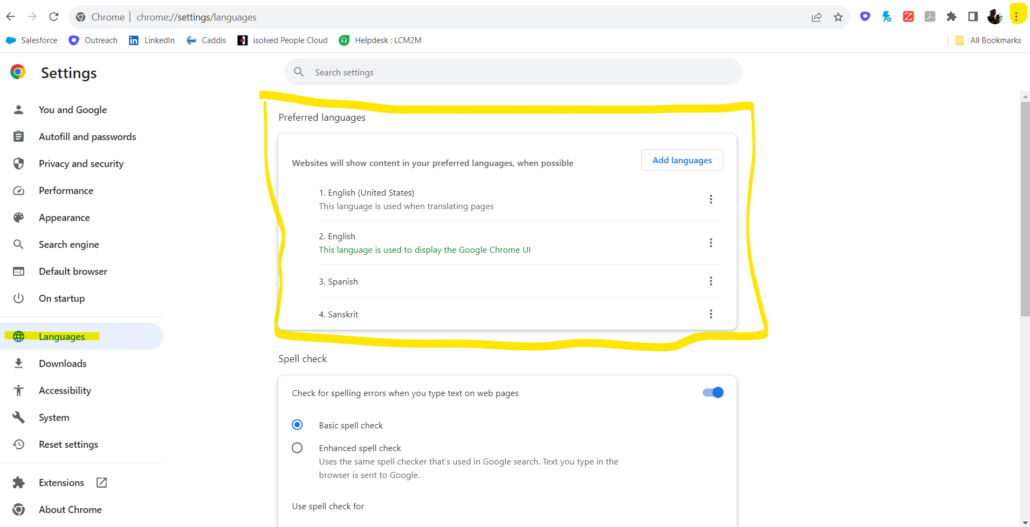The height and width of the screenshot is (527, 1030).
Task: Open Chrome's three-dot main menu
Action: tap(1017, 16)
